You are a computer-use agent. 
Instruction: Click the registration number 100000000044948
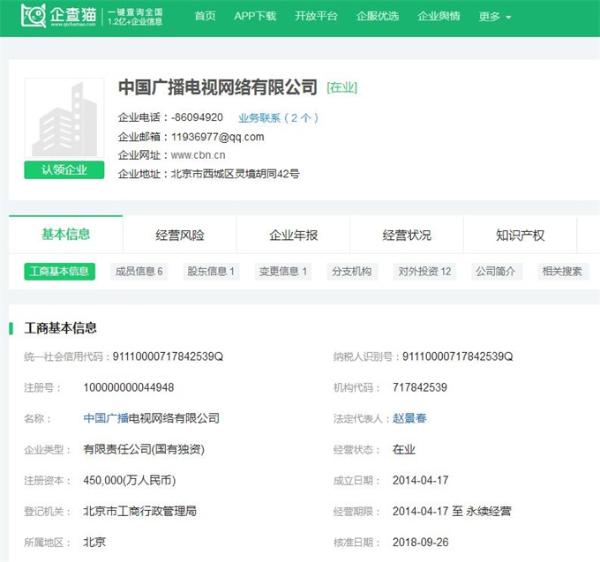(129, 388)
